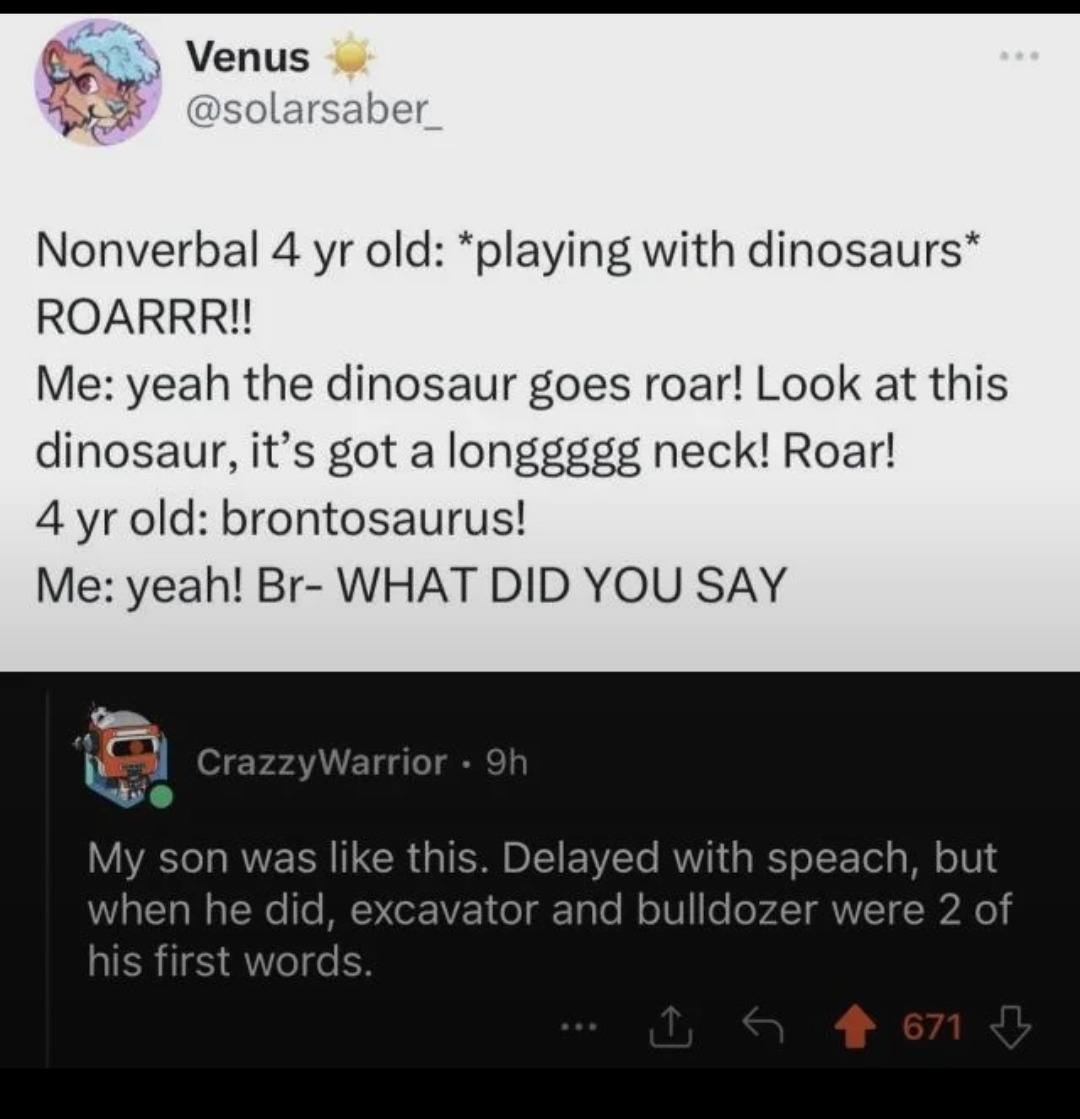Image resolution: width=1080 pixels, height=1119 pixels.
Task: Open the options menu for Venus's tweet
Action: pyautogui.click(x=1017, y=57)
